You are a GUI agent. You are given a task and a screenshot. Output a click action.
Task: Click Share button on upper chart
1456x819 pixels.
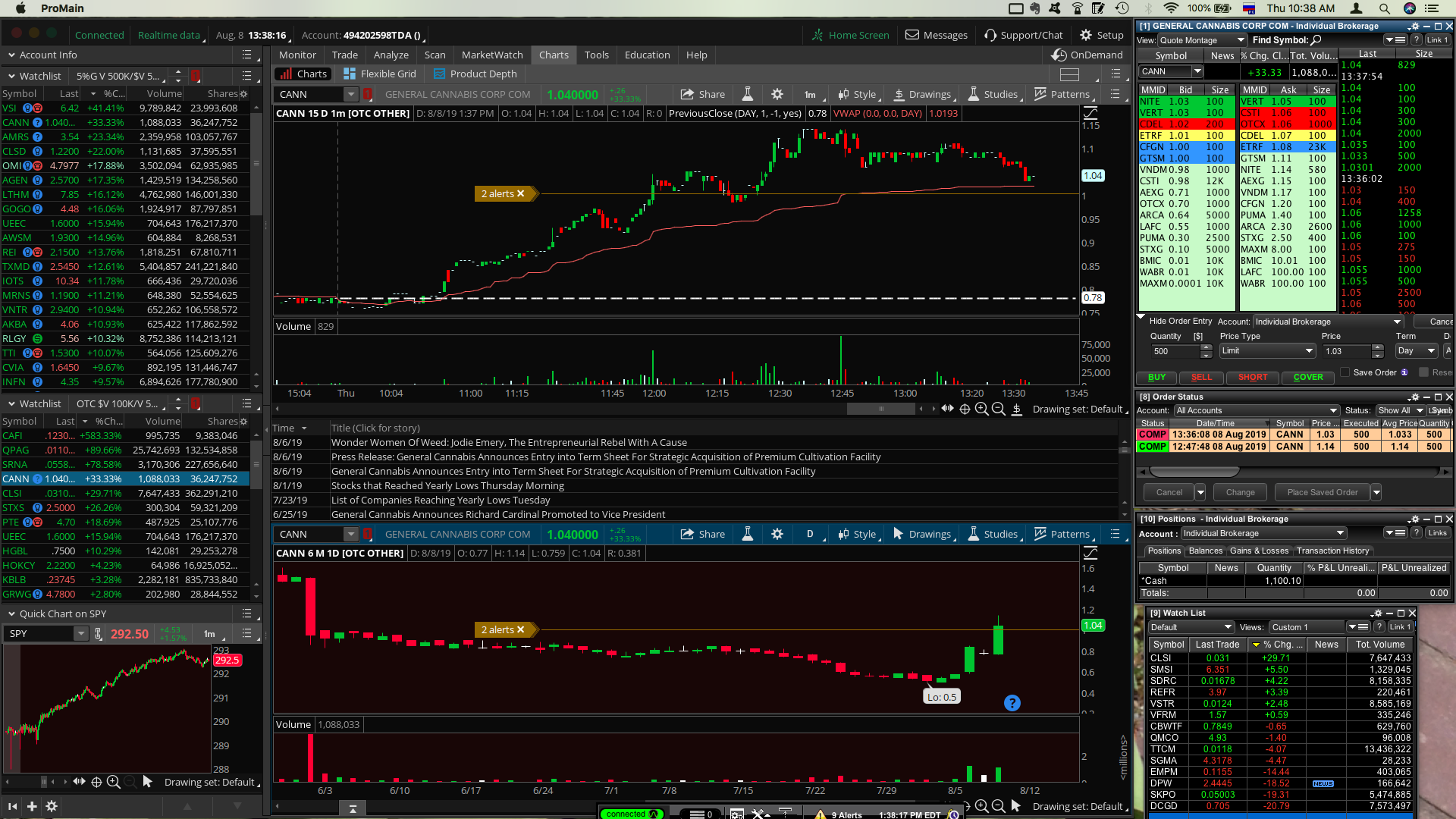tap(702, 95)
